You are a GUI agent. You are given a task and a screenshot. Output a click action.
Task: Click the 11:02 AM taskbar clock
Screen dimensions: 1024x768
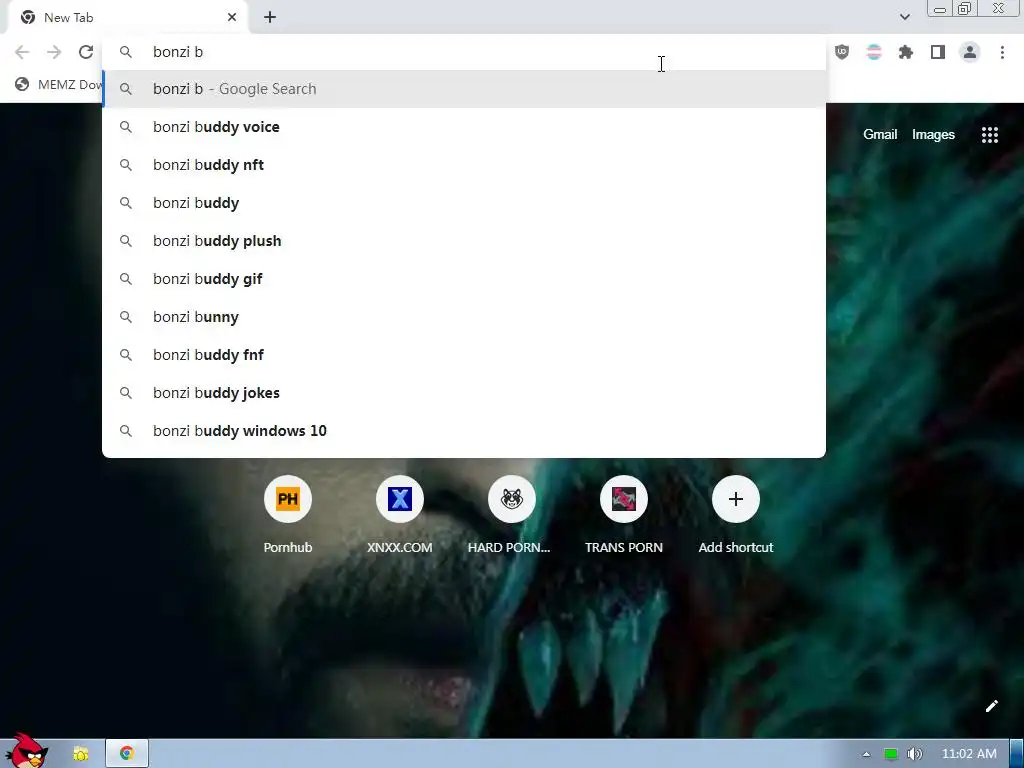click(969, 754)
